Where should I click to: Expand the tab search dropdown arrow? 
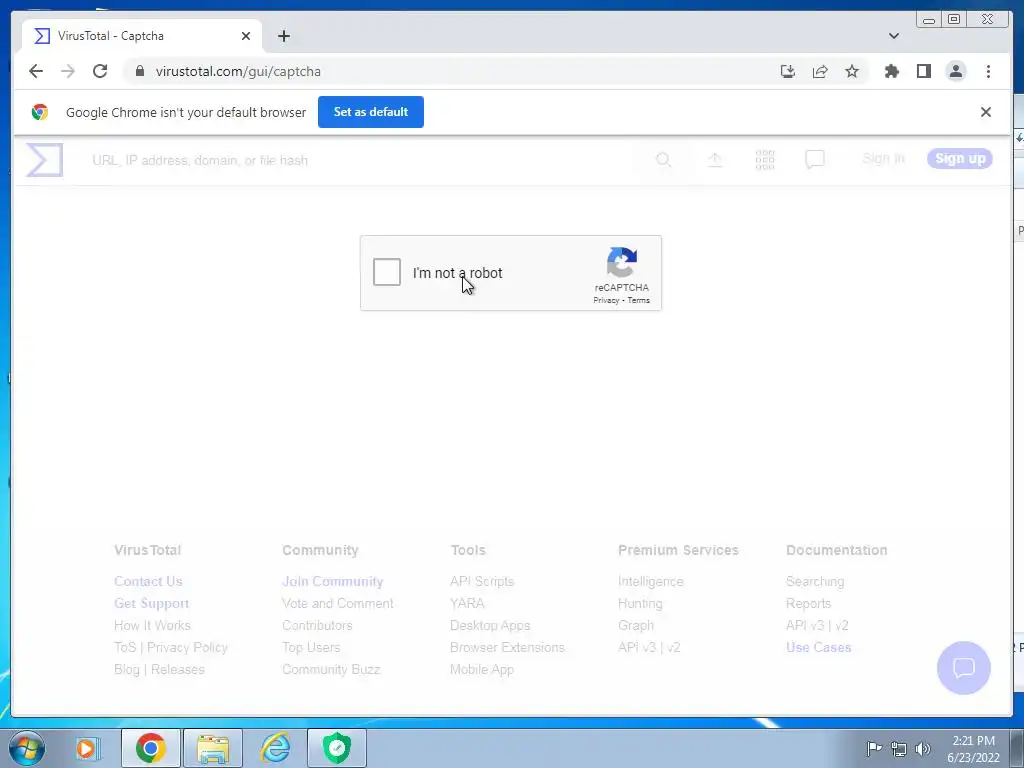pos(894,36)
